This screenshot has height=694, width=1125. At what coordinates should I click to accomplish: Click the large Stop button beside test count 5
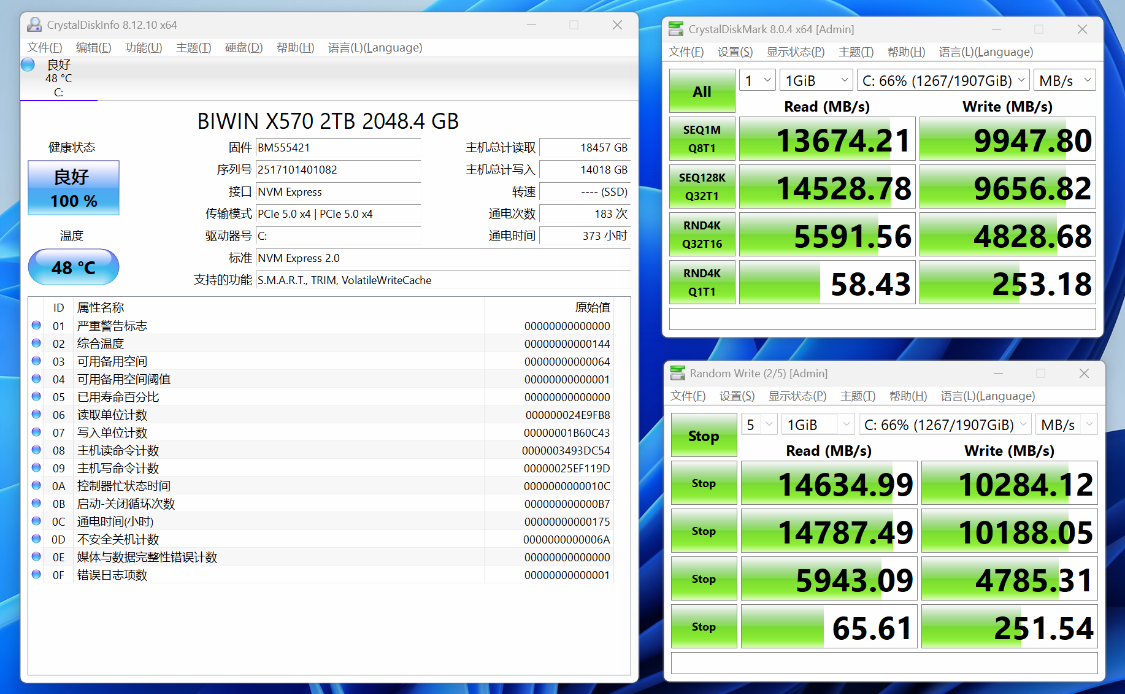click(704, 436)
